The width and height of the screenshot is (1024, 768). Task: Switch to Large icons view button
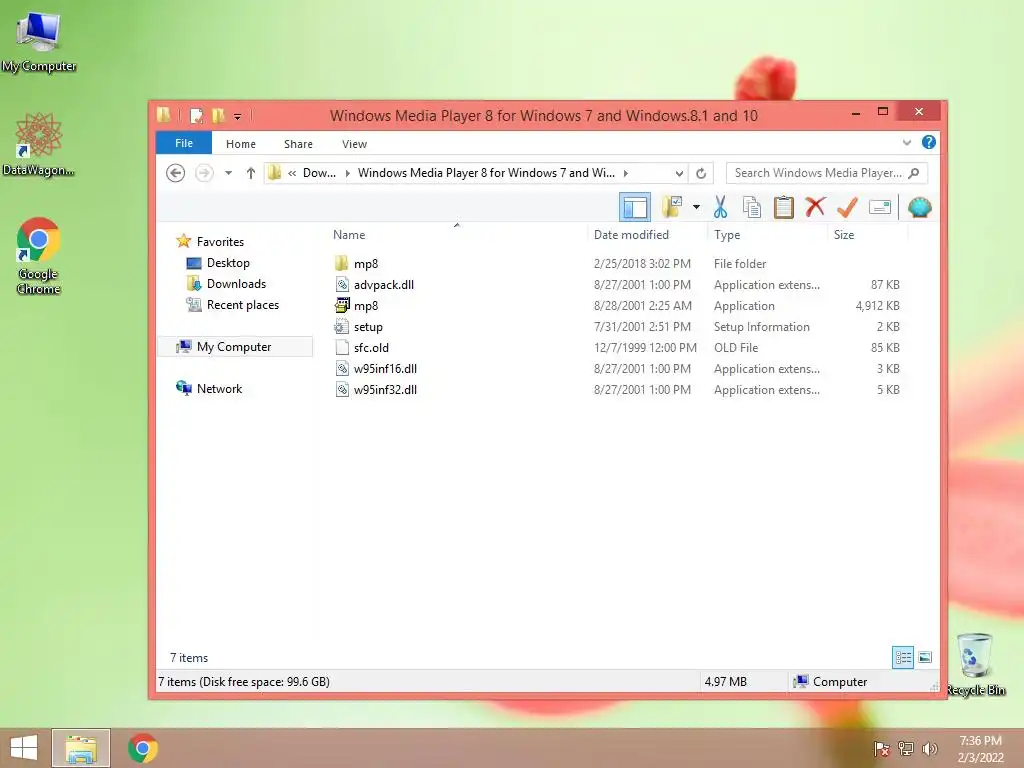(x=925, y=657)
